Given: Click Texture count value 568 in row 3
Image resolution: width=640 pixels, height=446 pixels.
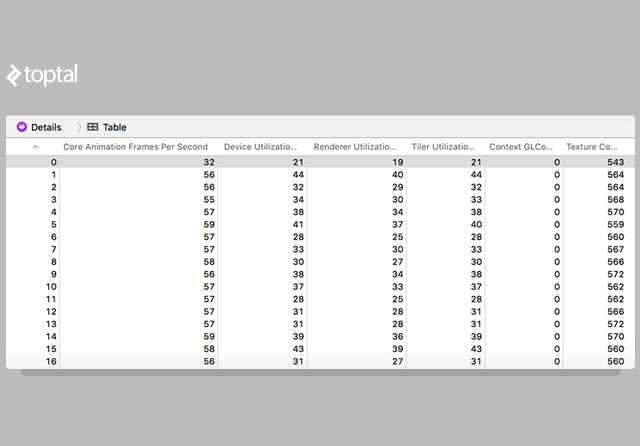Looking at the screenshot, I should click(x=616, y=200).
